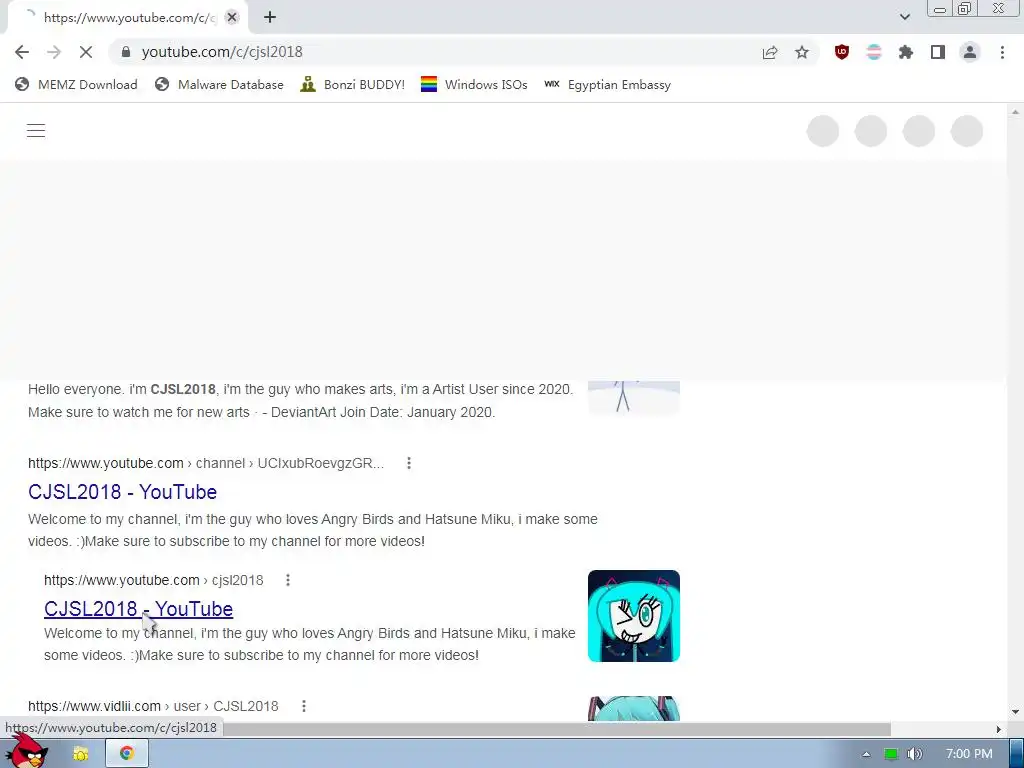Viewport: 1024px width, 768px height.
Task: Click the 7:00 PM clock
Action: (x=968, y=754)
